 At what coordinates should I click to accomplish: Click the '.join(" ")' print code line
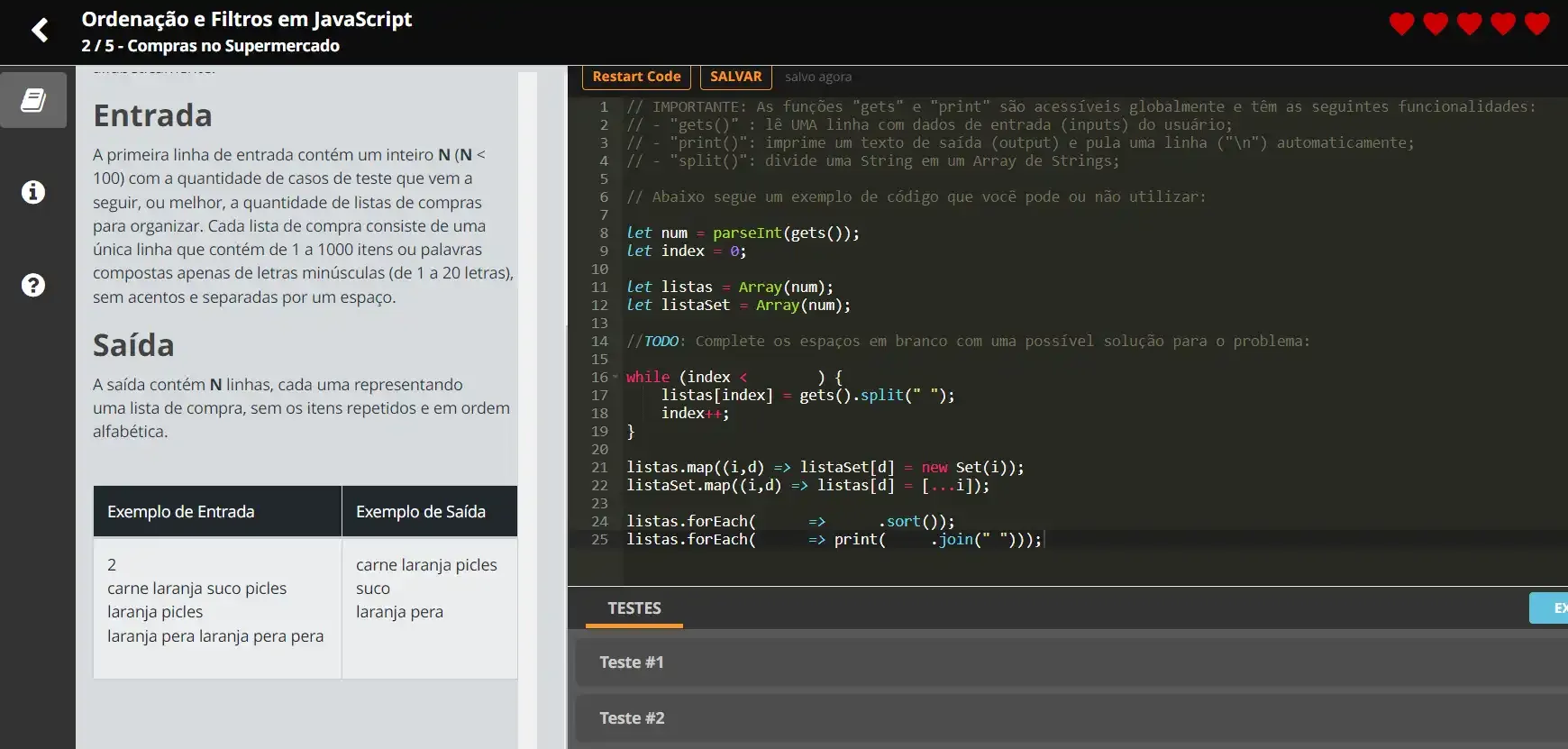click(x=834, y=539)
